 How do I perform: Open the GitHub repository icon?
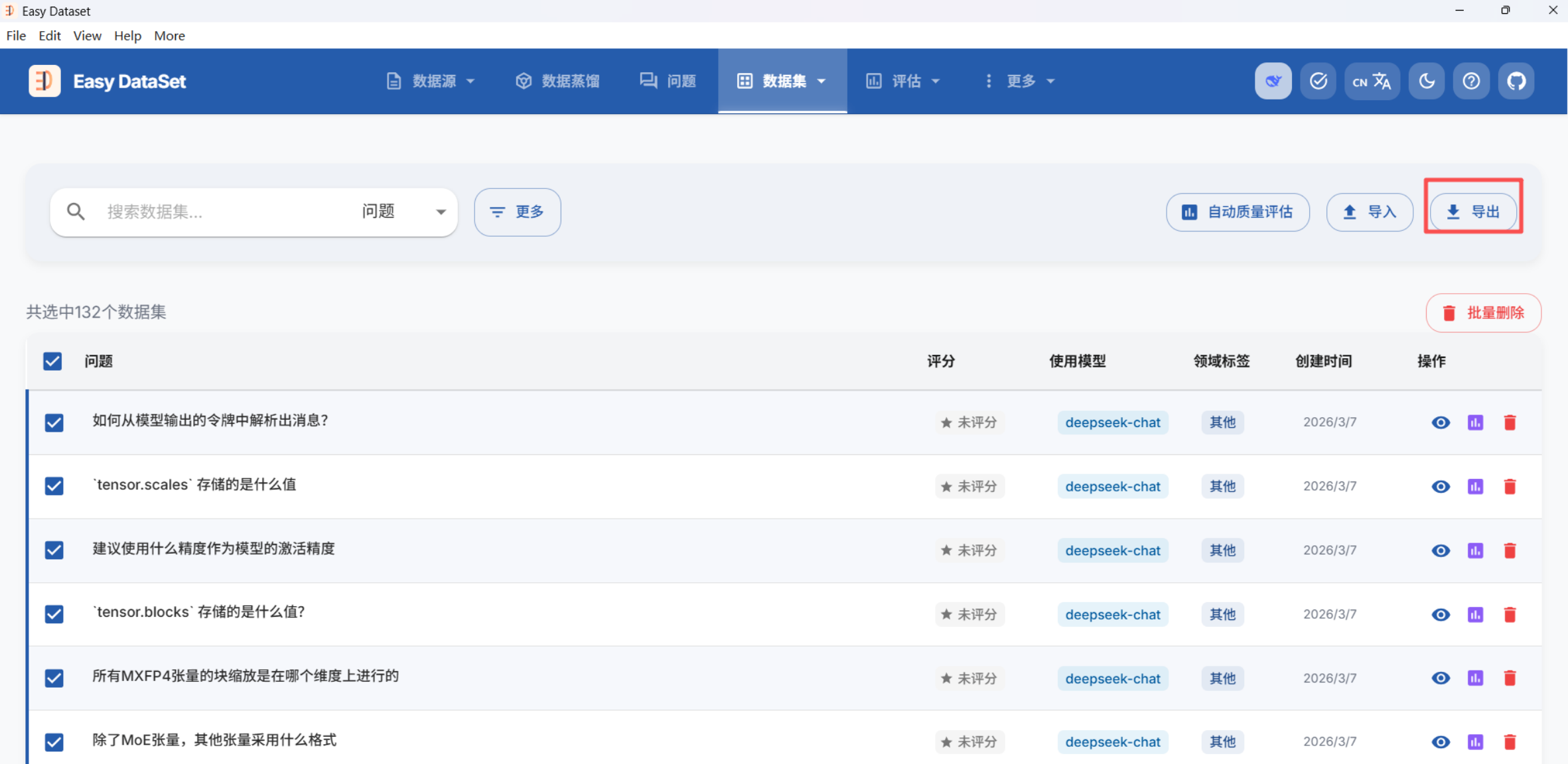1516,81
